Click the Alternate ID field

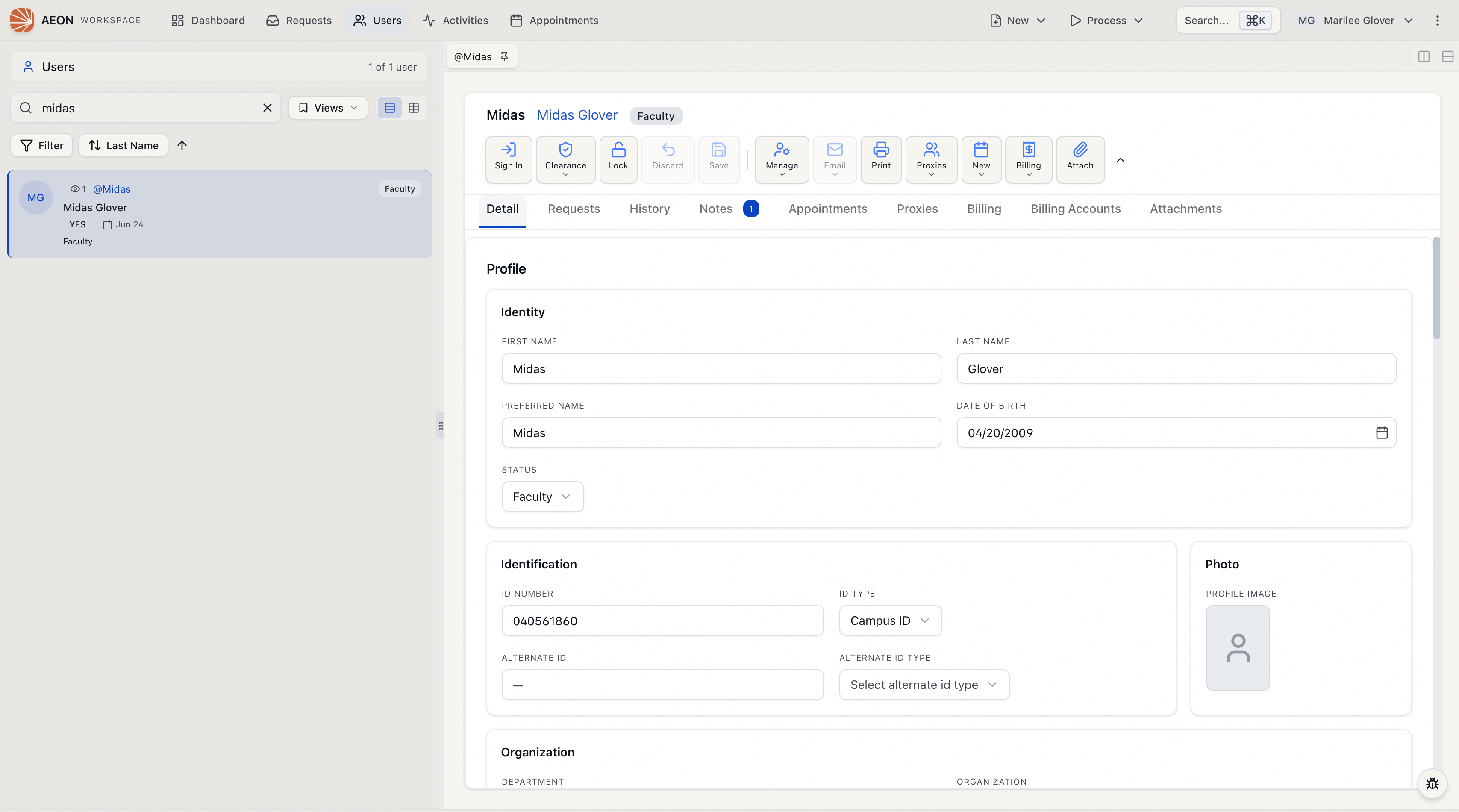662,685
